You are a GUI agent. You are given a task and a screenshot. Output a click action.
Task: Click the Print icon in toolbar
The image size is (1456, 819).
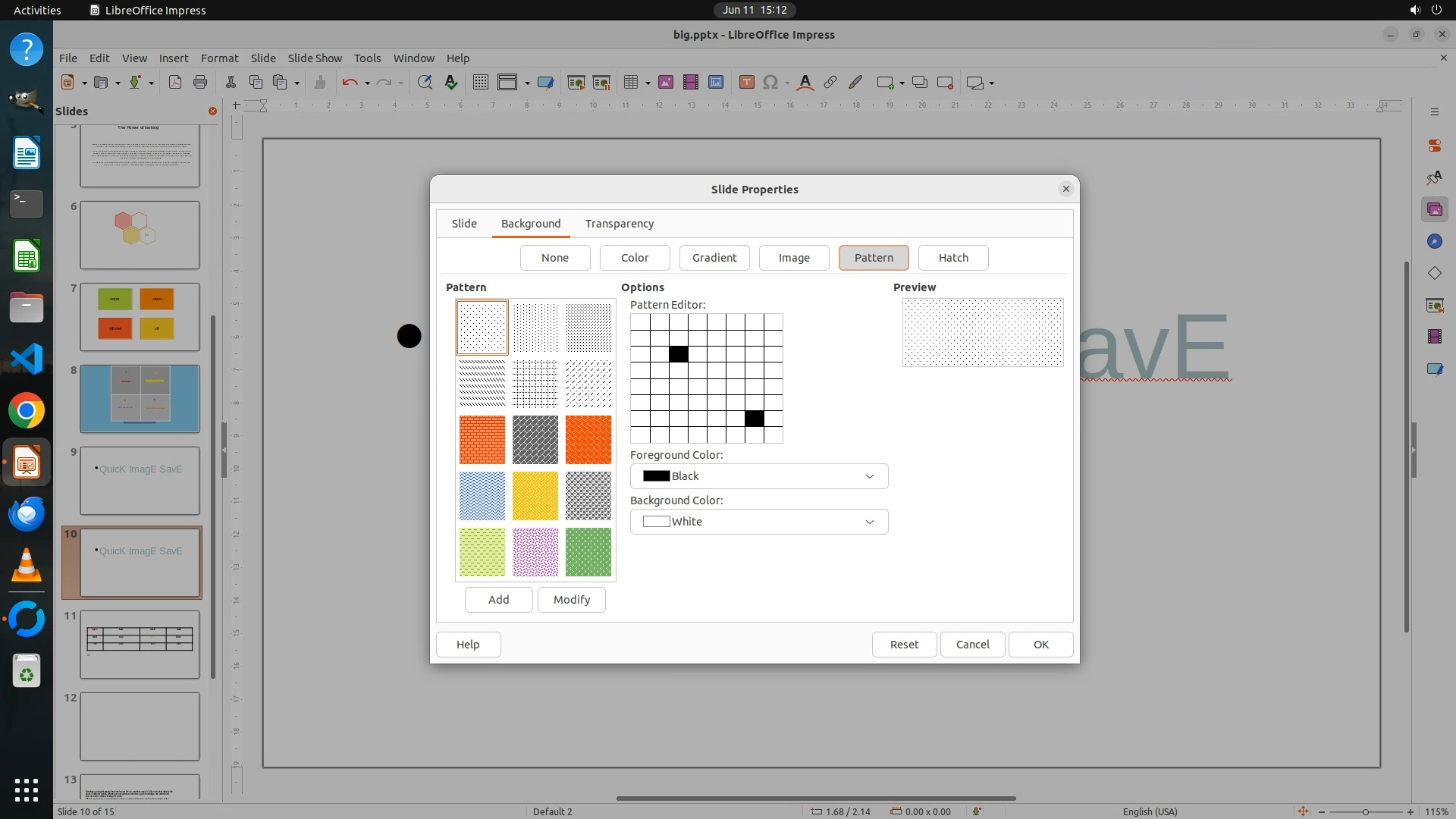tap(200, 83)
